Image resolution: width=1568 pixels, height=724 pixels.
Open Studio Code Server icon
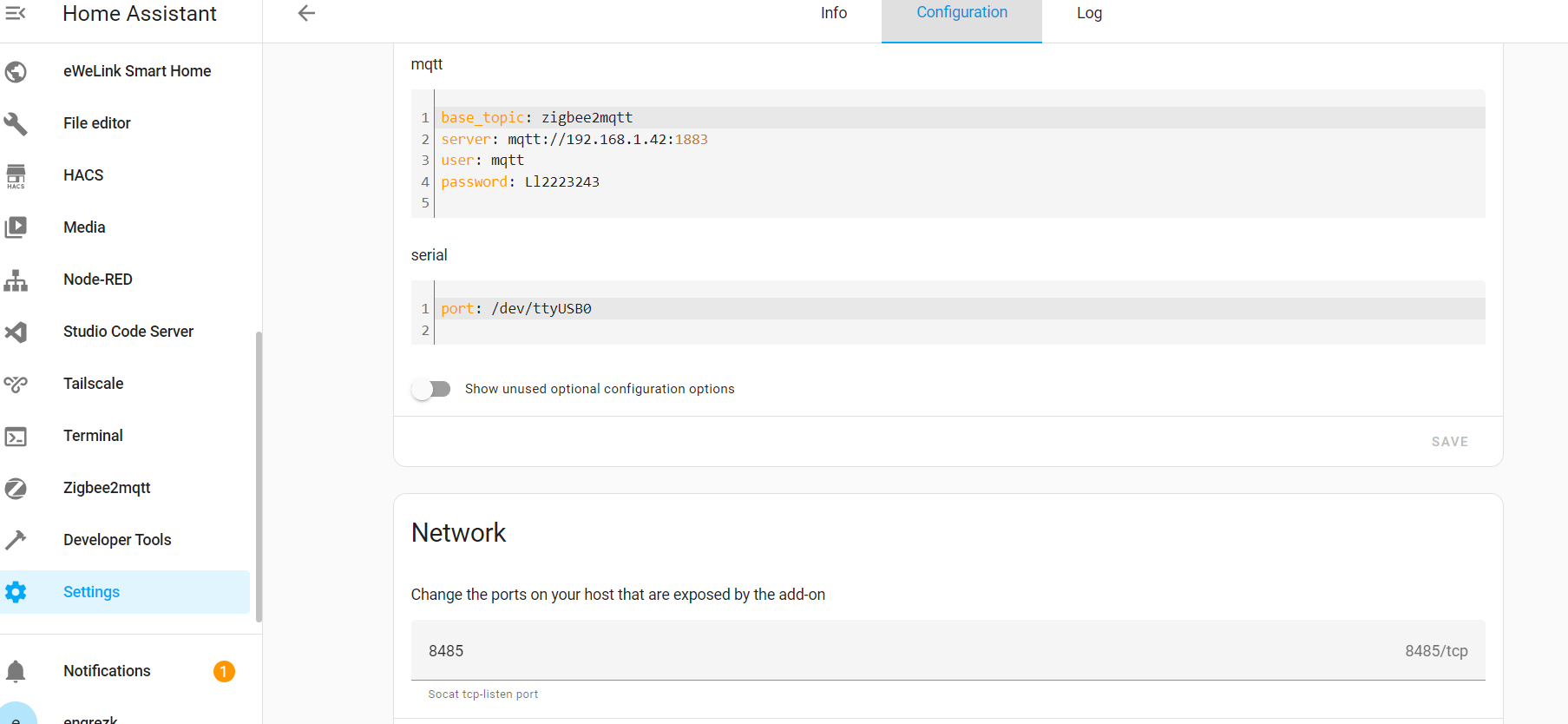tap(16, 332)
